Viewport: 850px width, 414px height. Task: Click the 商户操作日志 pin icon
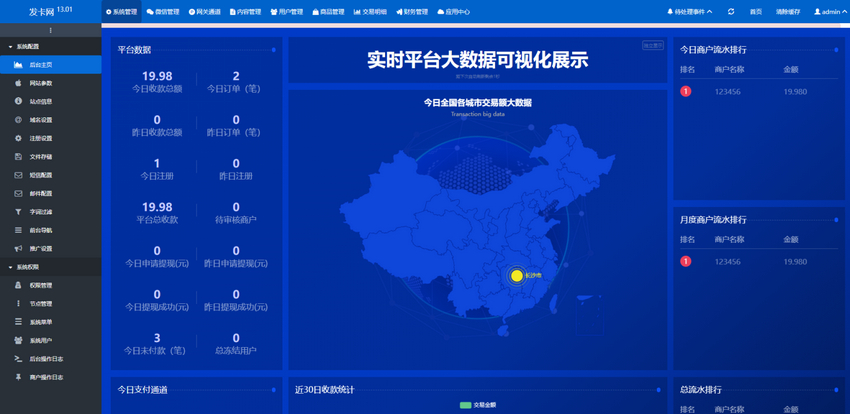point(18,377)
